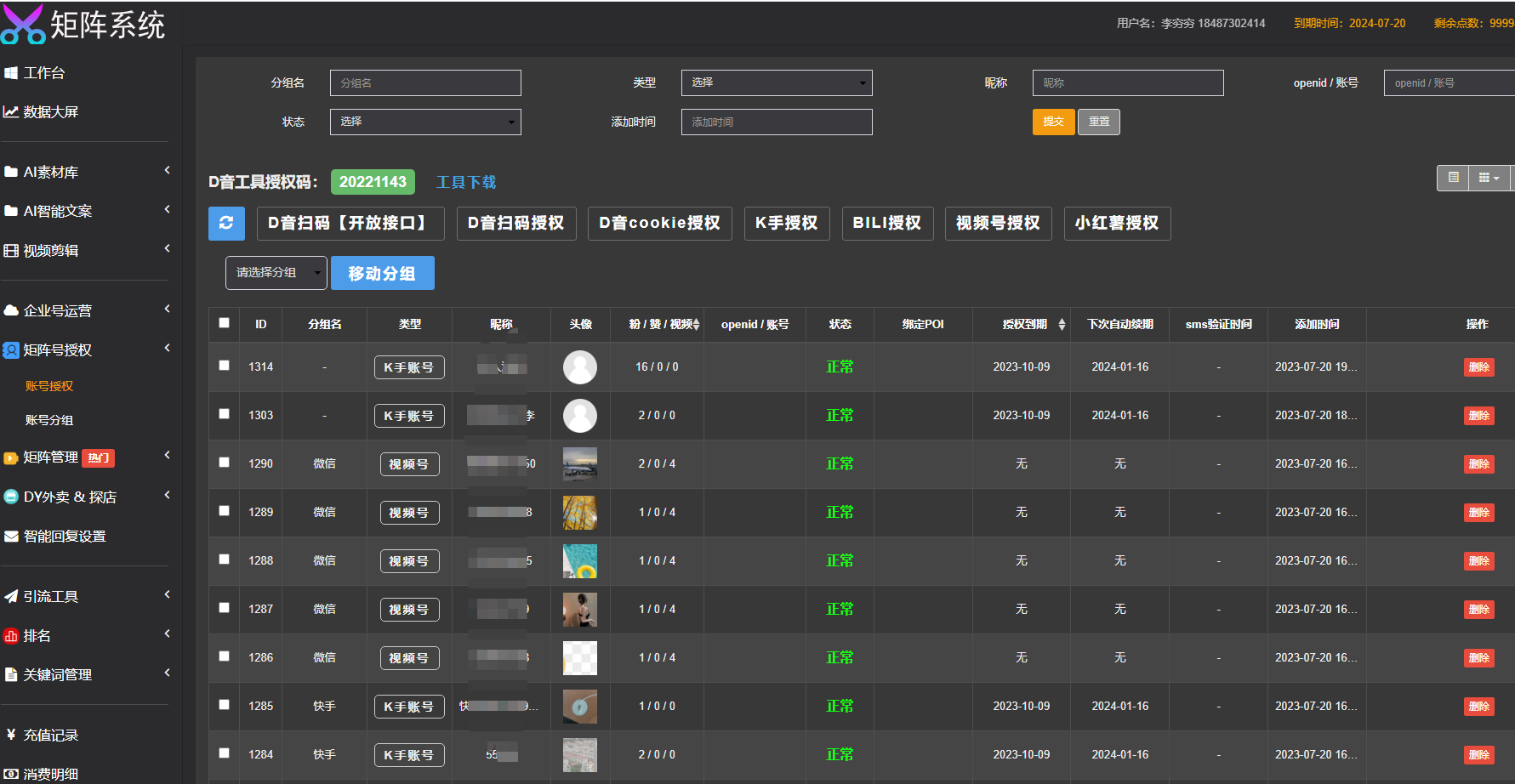Click the 移动分组 button

382,273
